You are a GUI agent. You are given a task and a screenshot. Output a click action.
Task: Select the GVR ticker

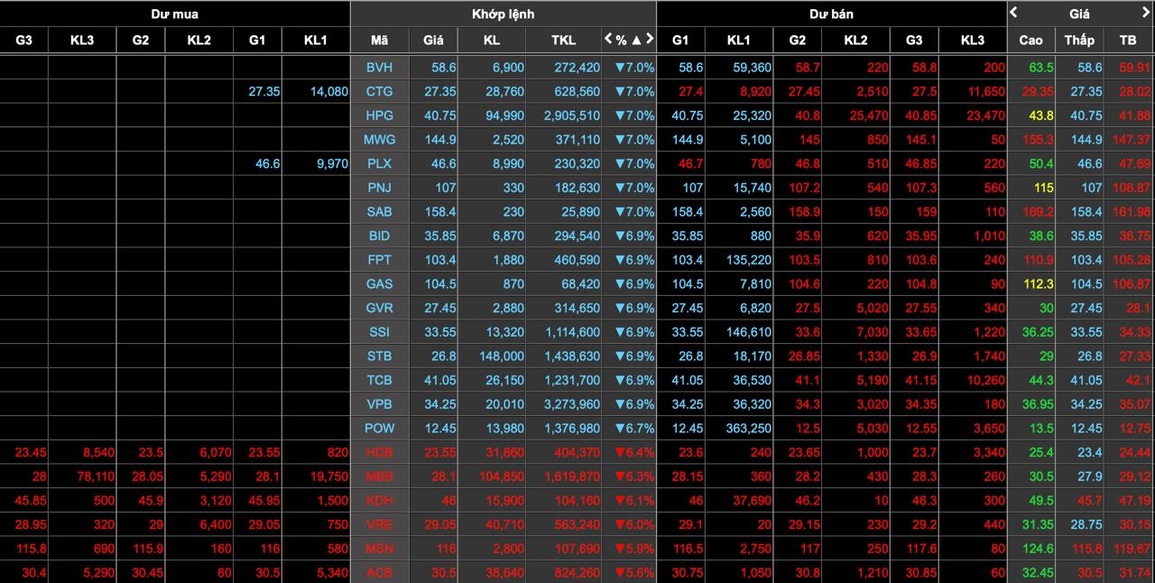(379, 308)
